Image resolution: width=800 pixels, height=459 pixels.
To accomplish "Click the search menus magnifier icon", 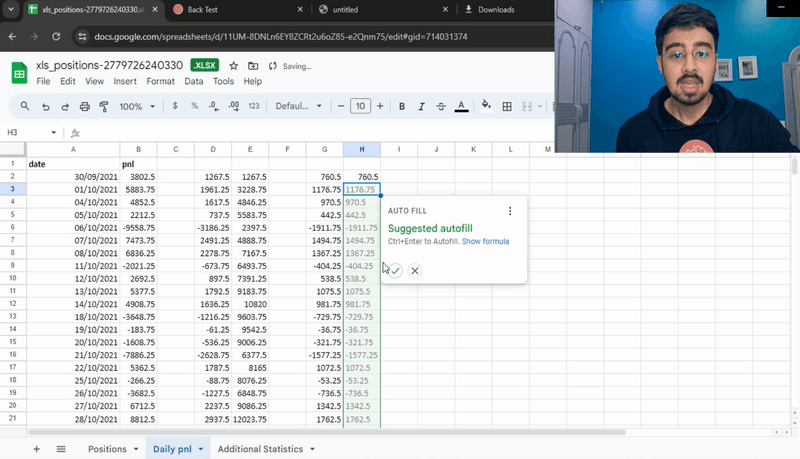I will click(25, 106).
